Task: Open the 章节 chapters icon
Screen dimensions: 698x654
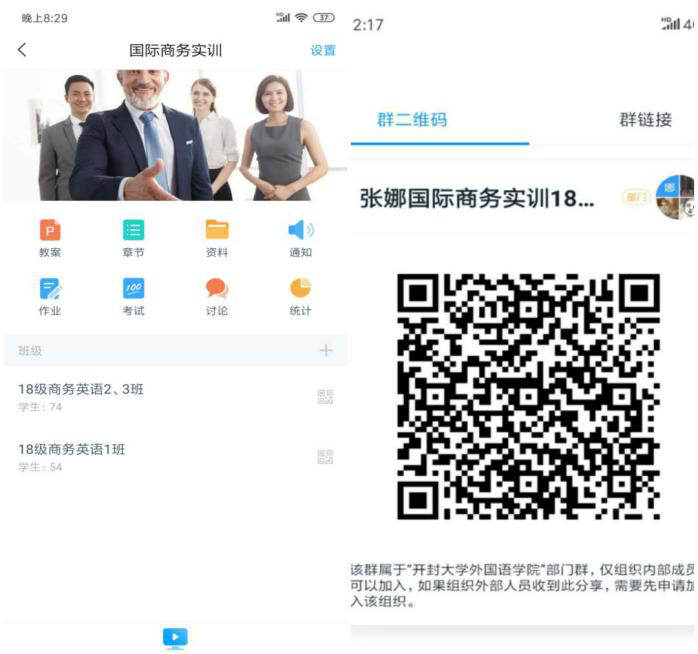Action: pos(133,231)
